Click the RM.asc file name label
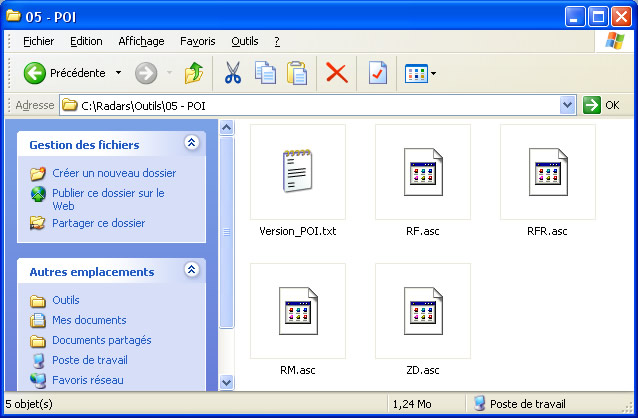This screenshot has height=418, width=638. pyautogui.click(x=298, y=370)
